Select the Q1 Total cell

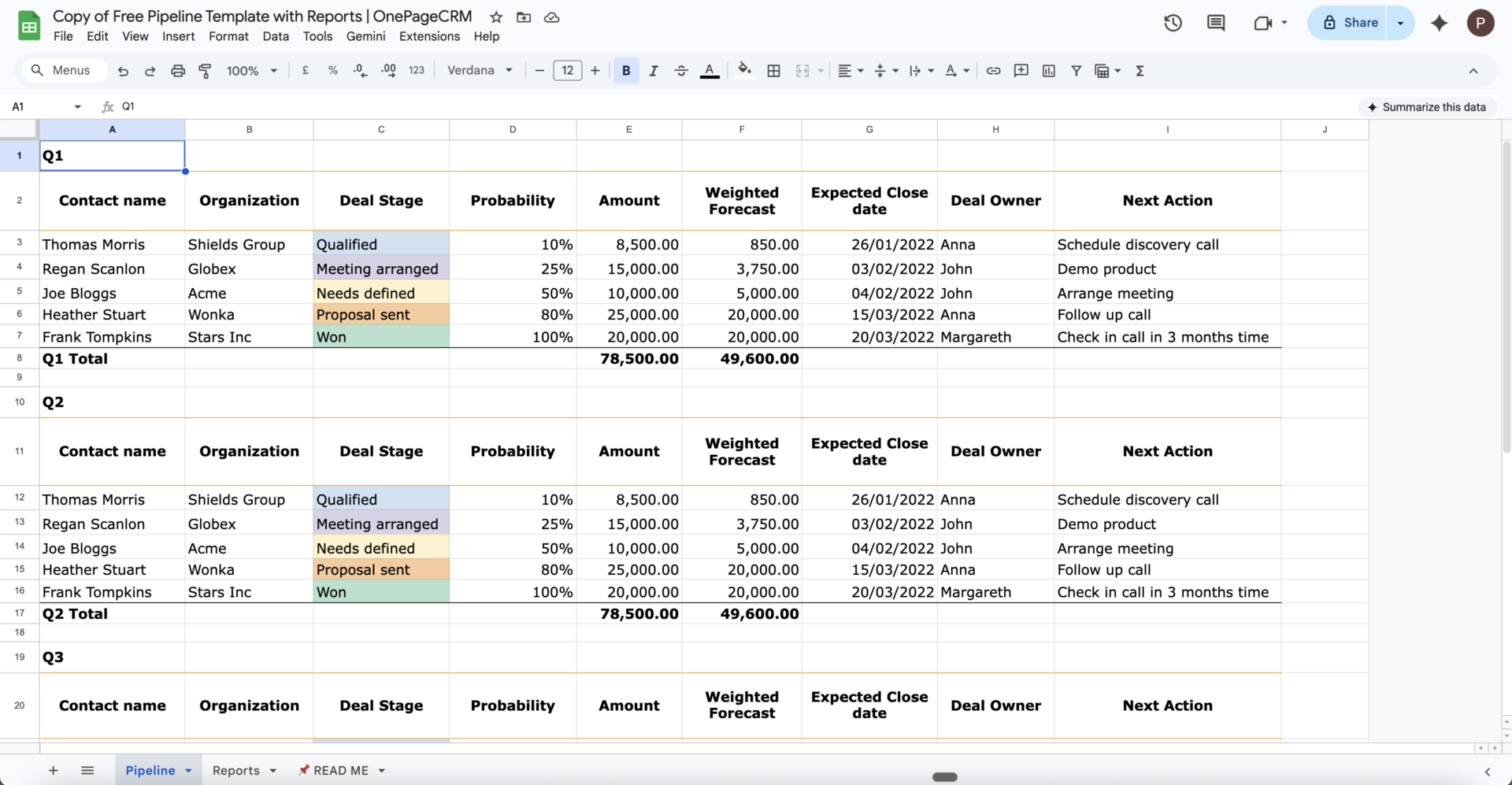(113, 358)
